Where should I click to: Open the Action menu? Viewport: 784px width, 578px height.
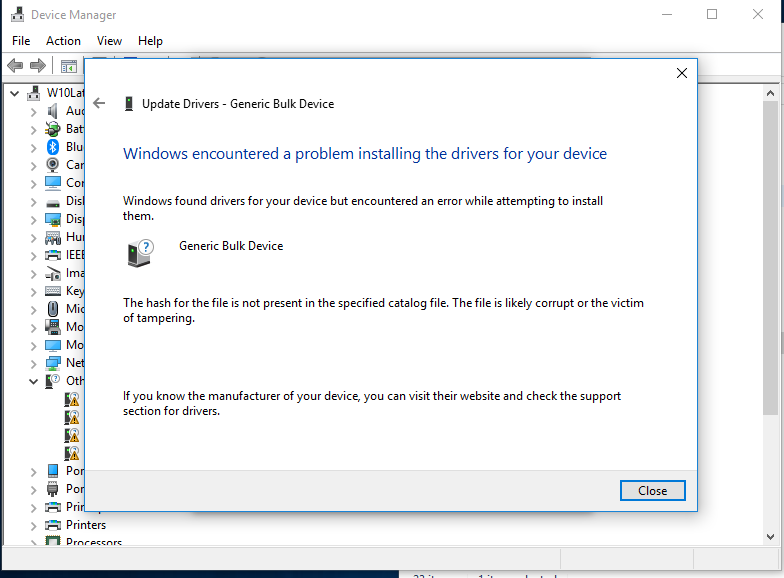(x=63, y=41)
